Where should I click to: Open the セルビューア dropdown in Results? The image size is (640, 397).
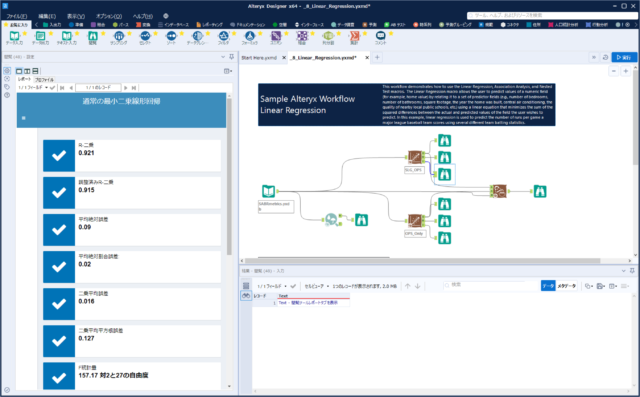(317, 286)
